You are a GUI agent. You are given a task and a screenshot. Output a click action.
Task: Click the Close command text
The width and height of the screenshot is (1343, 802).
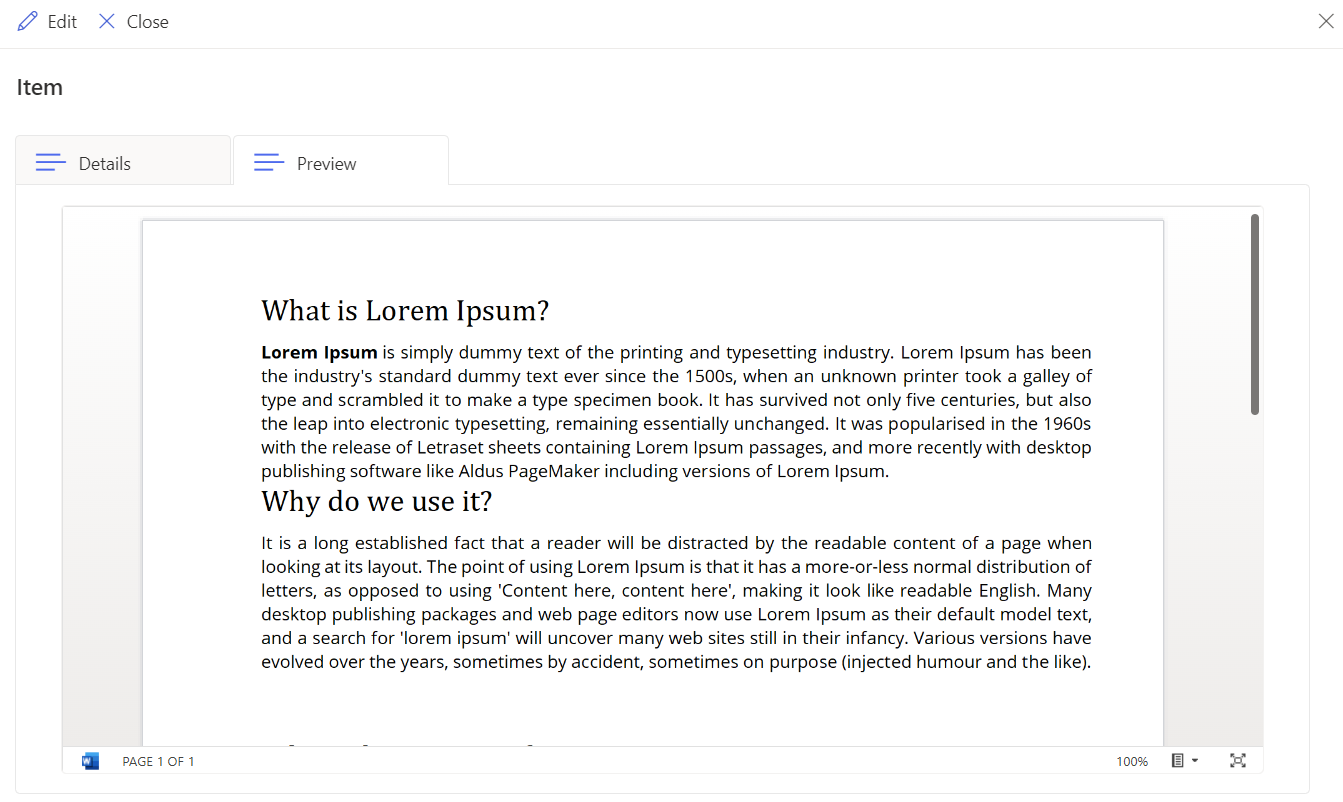(x=148, y=22)
